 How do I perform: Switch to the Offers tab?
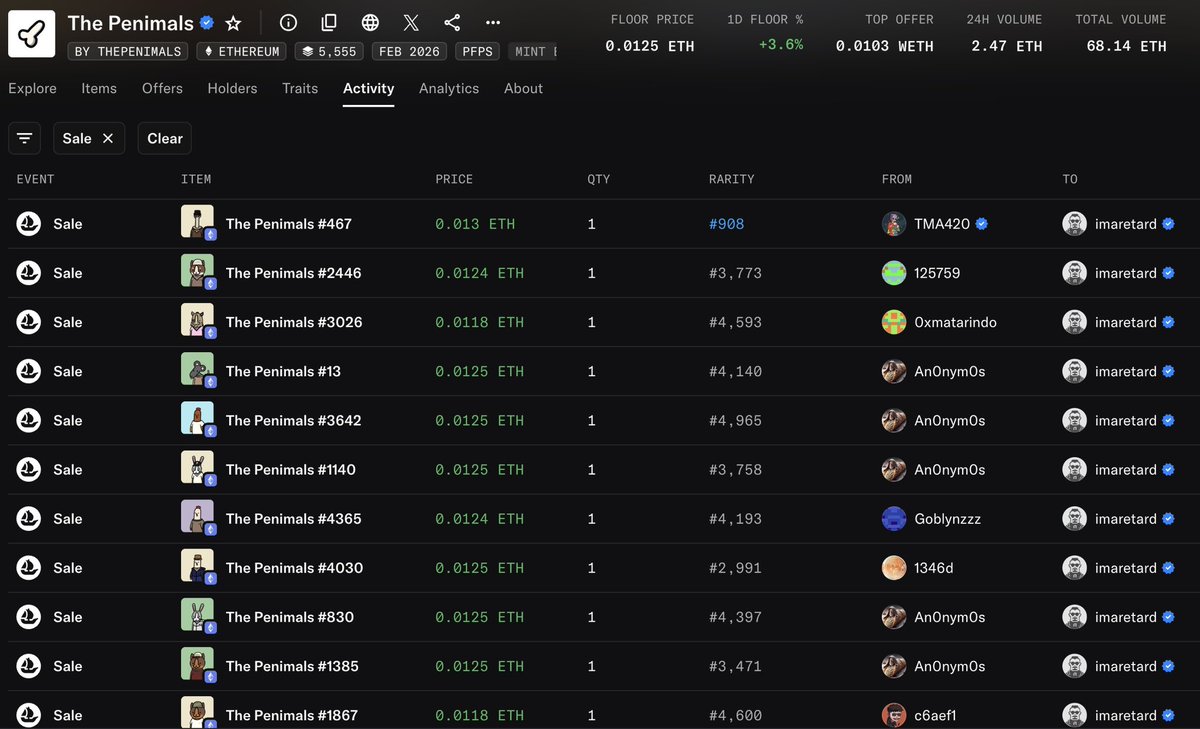162,88
